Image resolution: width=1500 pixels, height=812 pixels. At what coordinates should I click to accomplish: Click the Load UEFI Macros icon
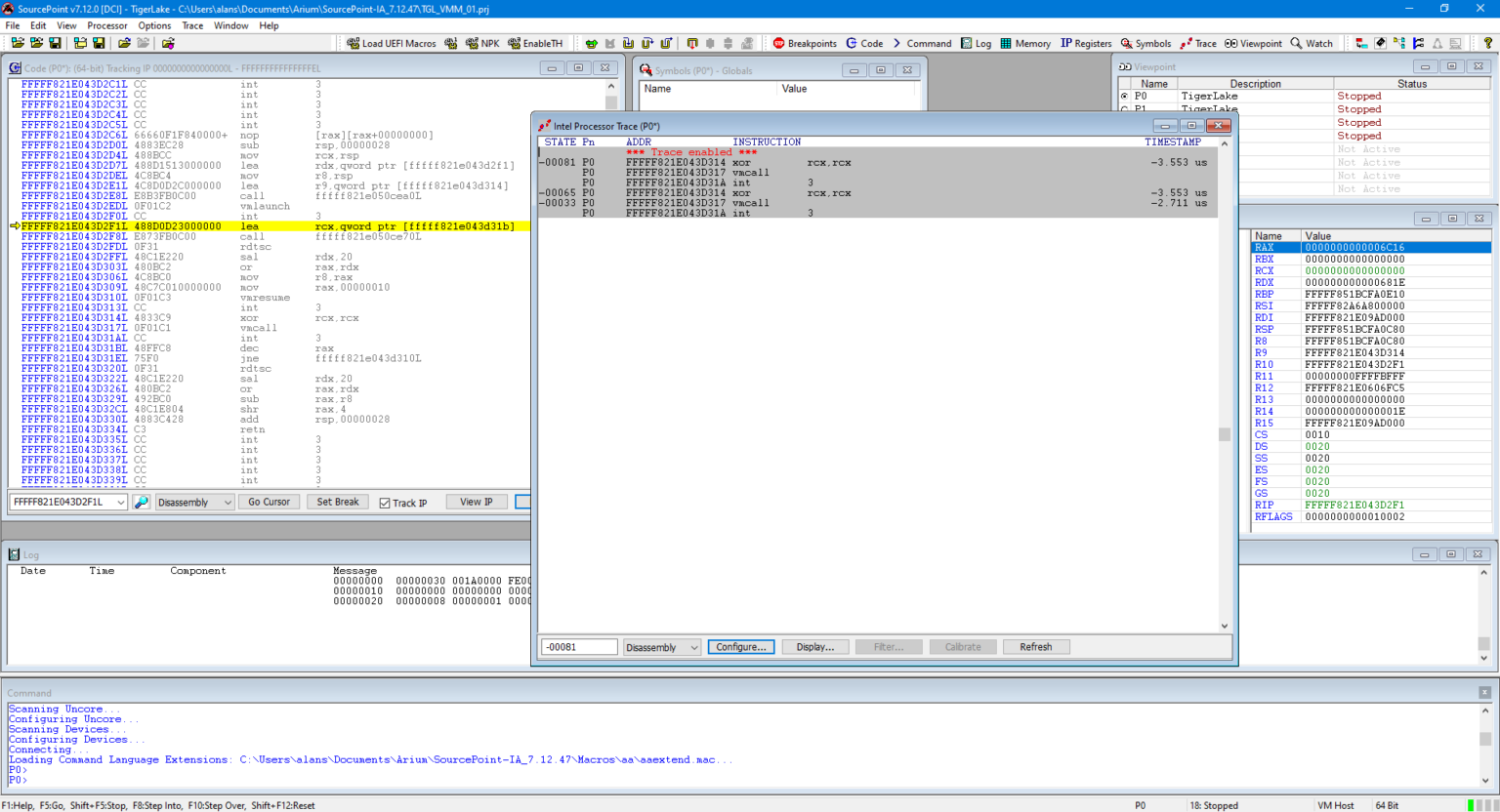click(389, 43)
